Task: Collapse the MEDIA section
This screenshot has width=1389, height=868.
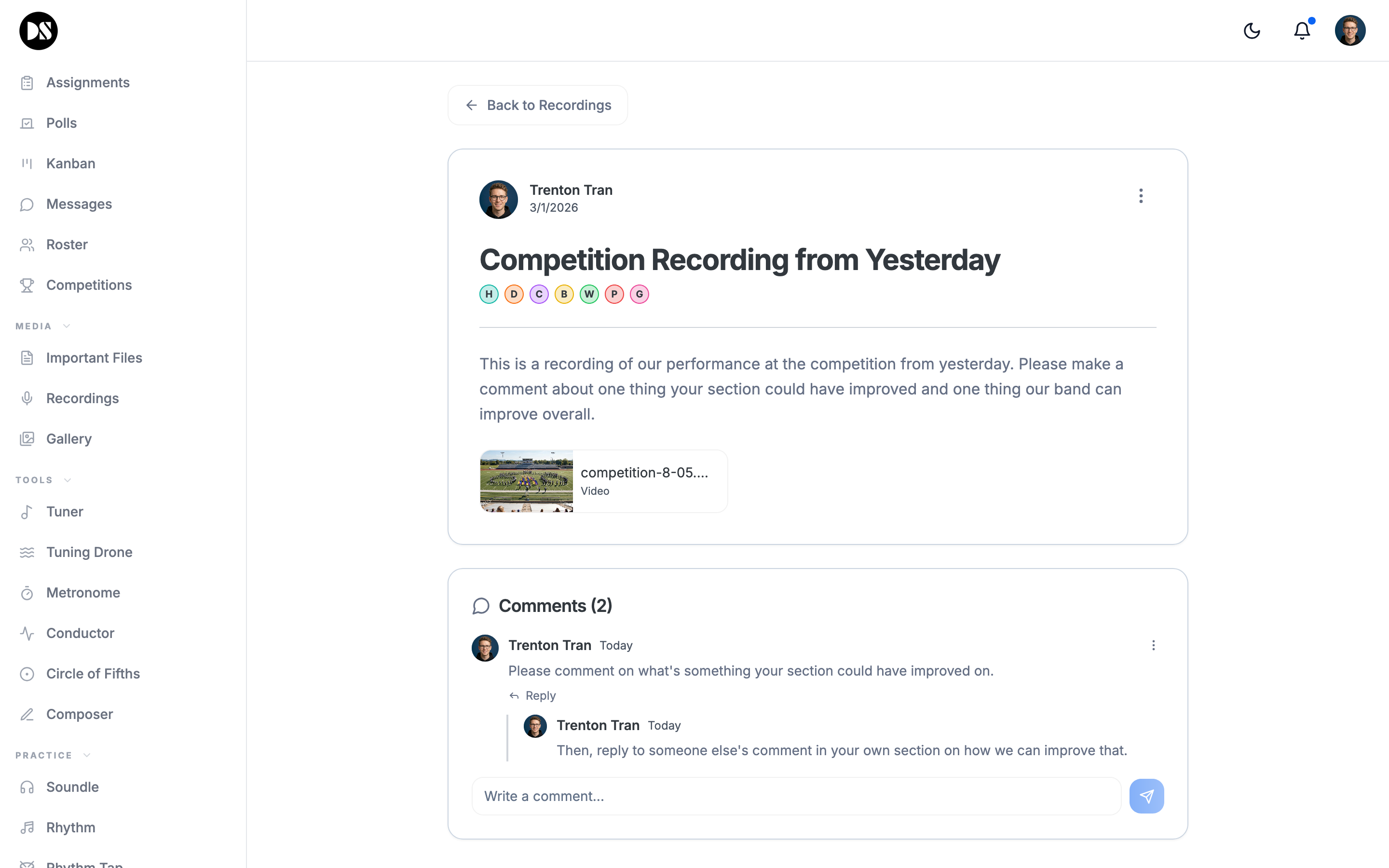Action: (67, 325)
